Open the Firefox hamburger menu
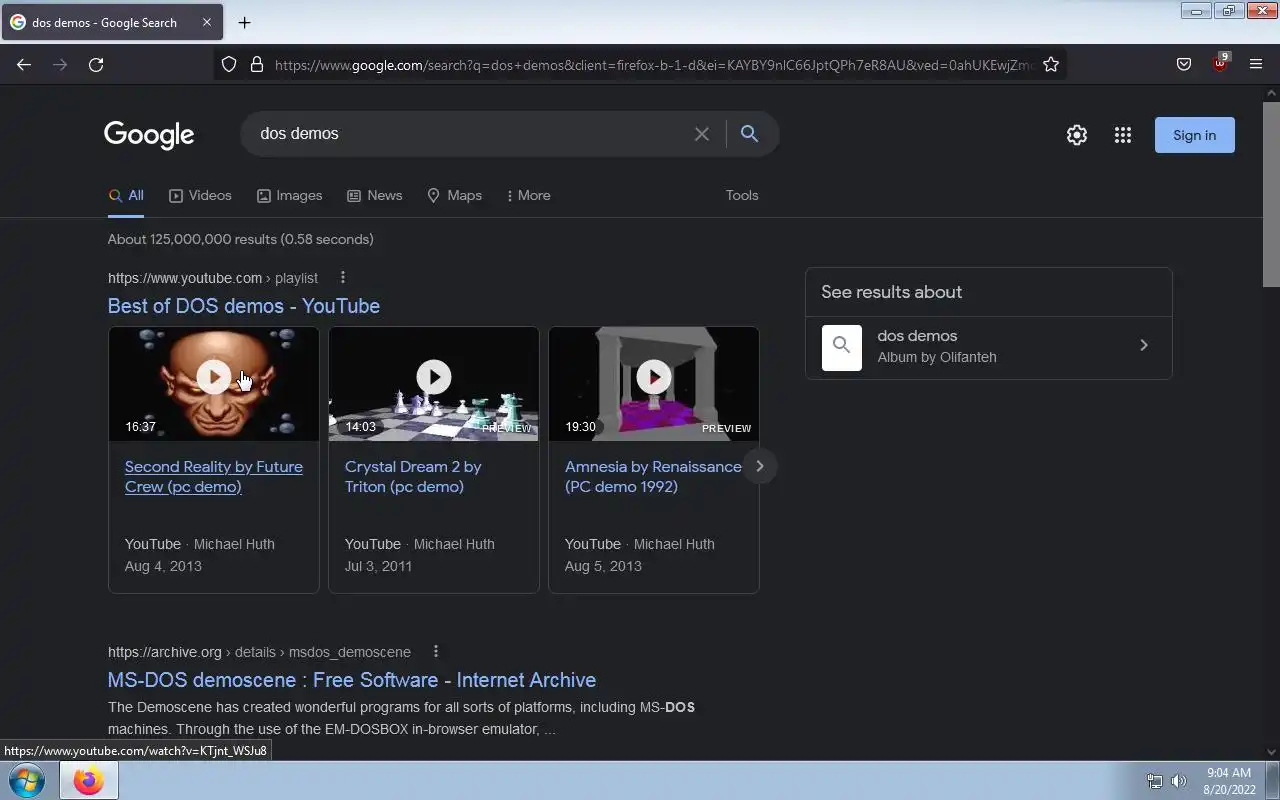Image resolution: width=1280 pixels, height=800 pixels. tap(1256, 64)
